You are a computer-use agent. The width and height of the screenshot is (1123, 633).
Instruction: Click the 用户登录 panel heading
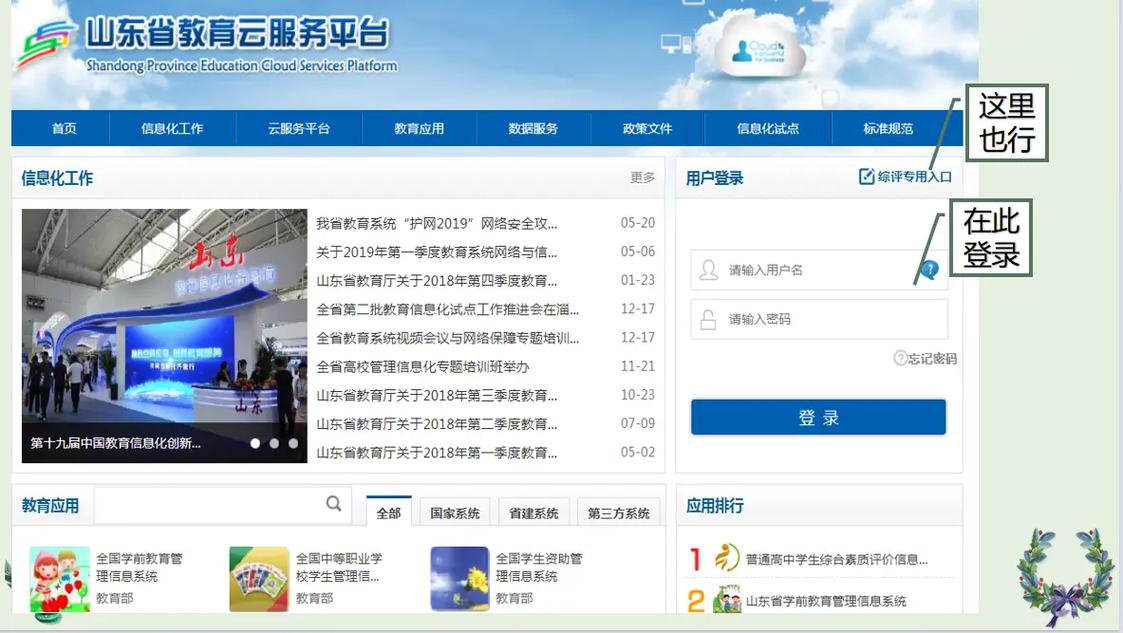714,178
